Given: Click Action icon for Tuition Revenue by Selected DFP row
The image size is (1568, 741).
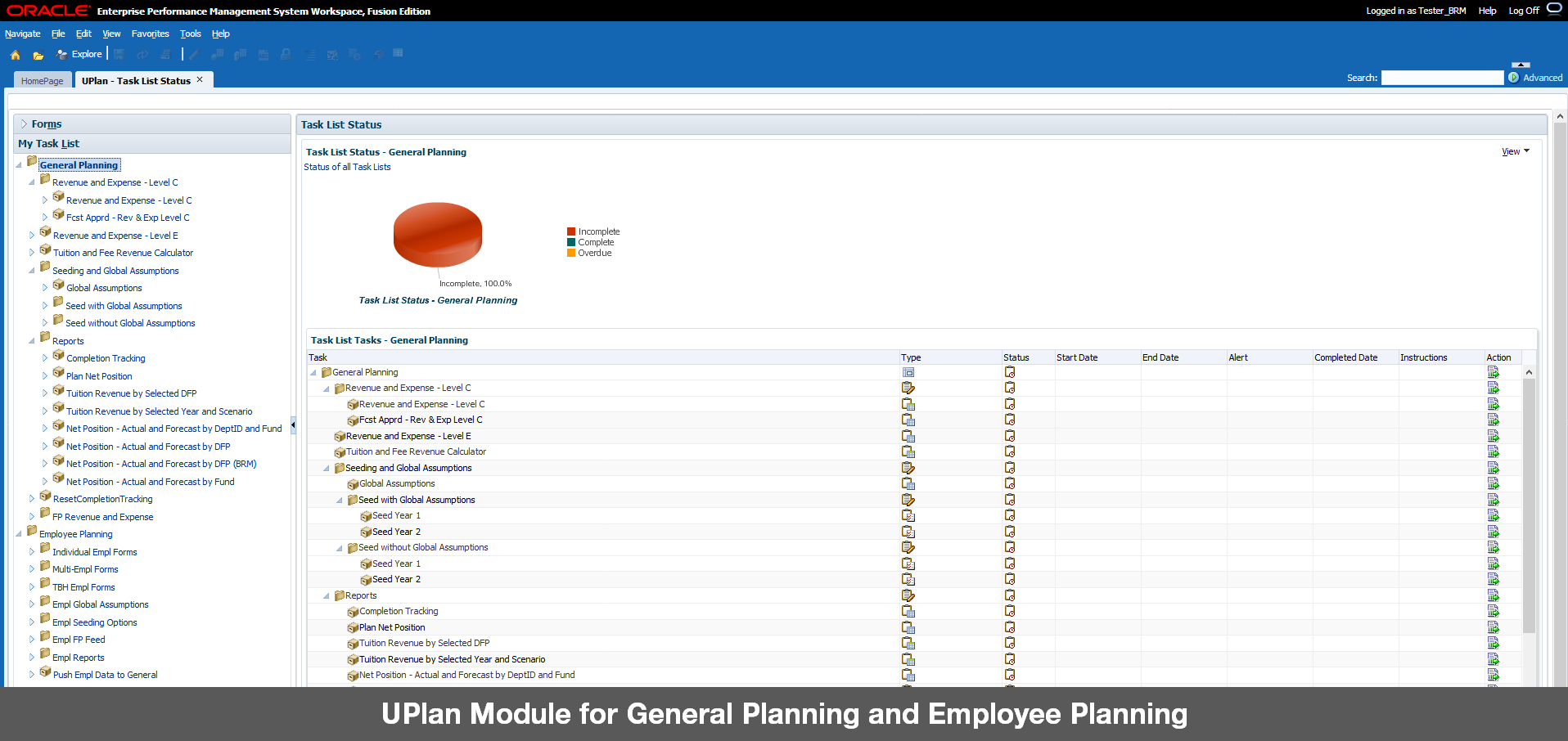Looking at the screenshot, I should pos(1493,643).
